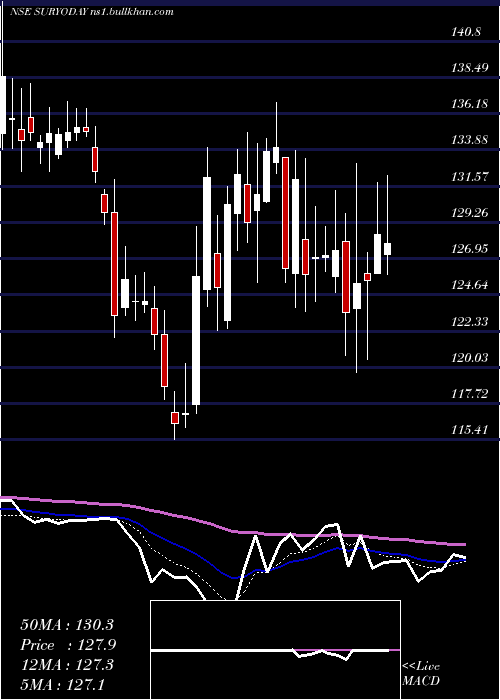
Task: Select the 117.72 price axis label
Action: click(470, 394)
